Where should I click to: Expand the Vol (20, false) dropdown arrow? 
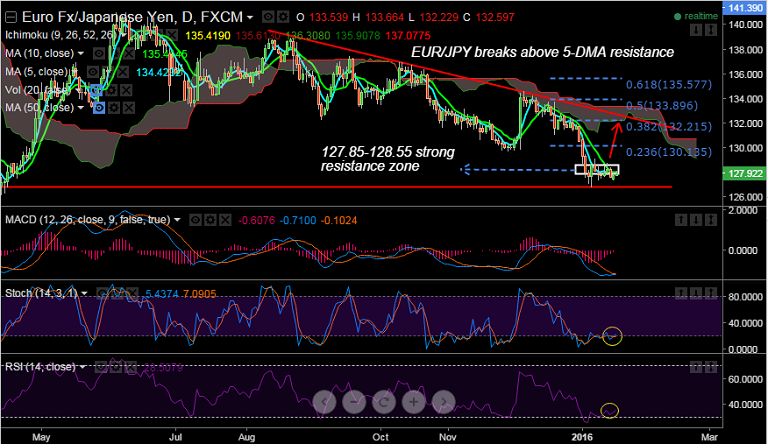78,90
